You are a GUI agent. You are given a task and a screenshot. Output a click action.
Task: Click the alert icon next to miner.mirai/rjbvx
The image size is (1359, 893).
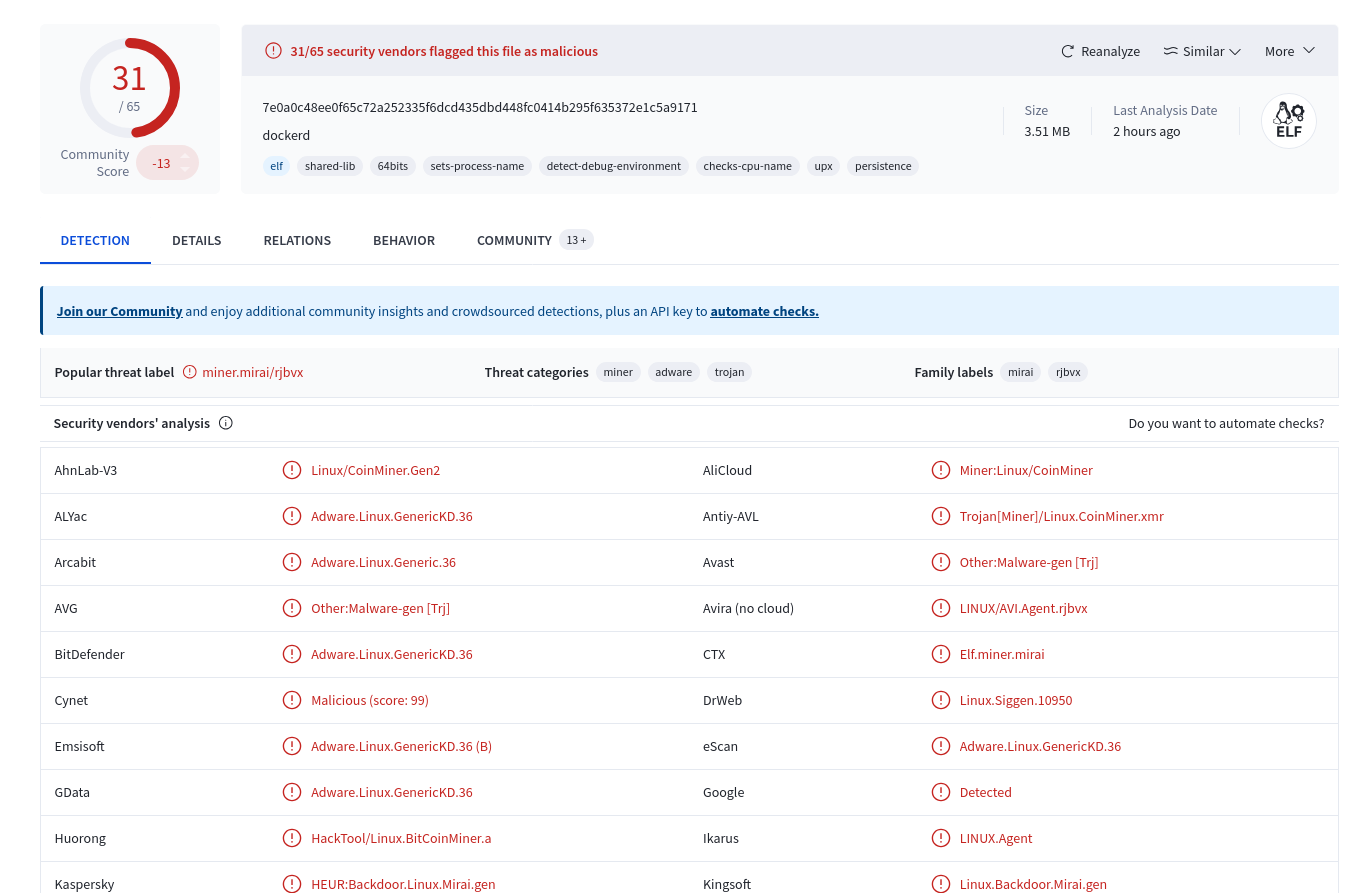(x=190, y=372)
